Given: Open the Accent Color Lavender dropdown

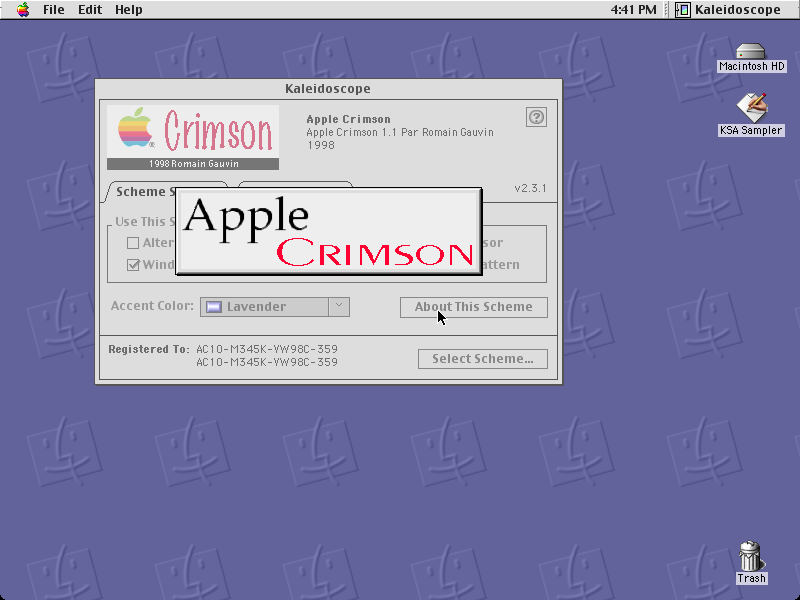Looking at the screenshot, I should [x=274, y=307].
